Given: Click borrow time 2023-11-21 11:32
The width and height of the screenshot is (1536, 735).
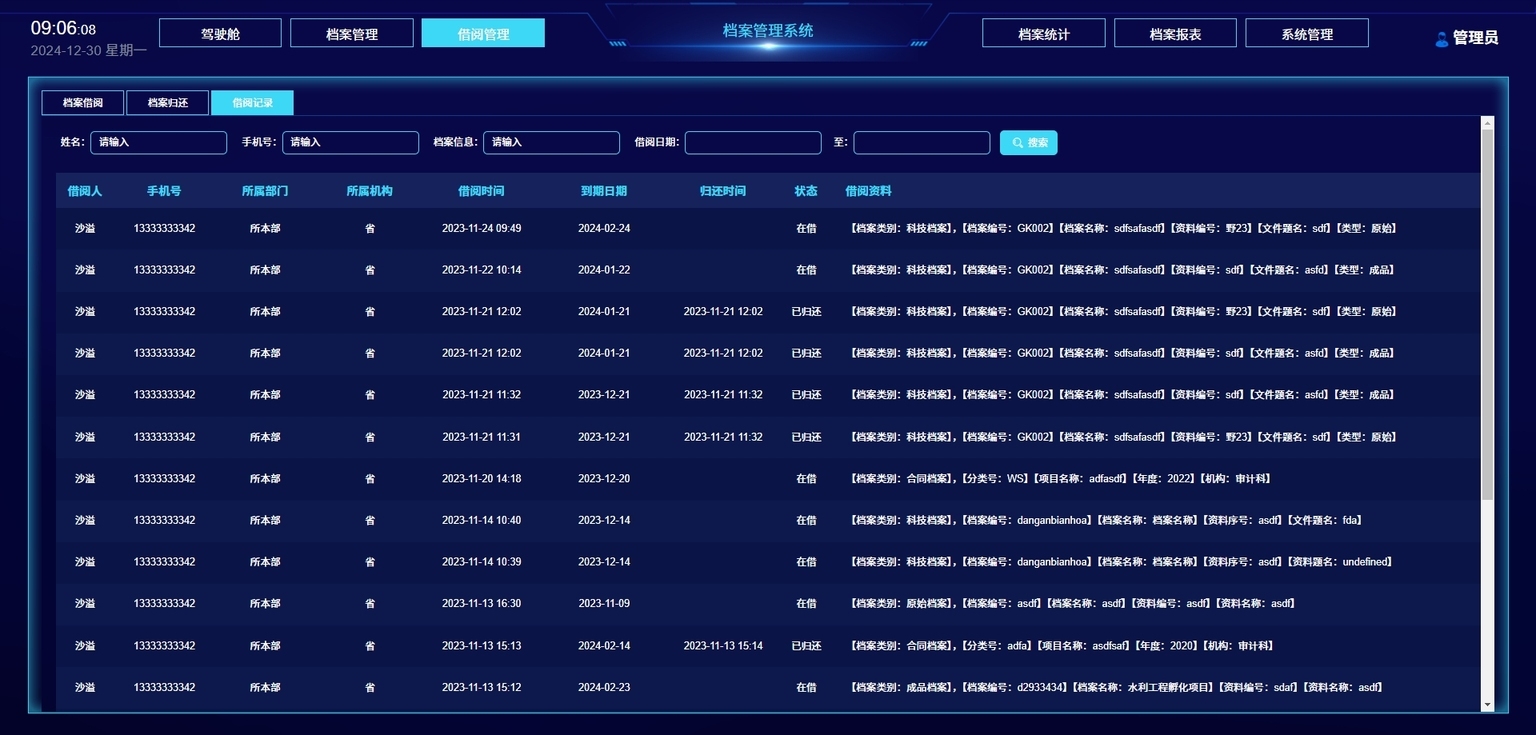Looking at the screenshot, I should pos(481,395).
